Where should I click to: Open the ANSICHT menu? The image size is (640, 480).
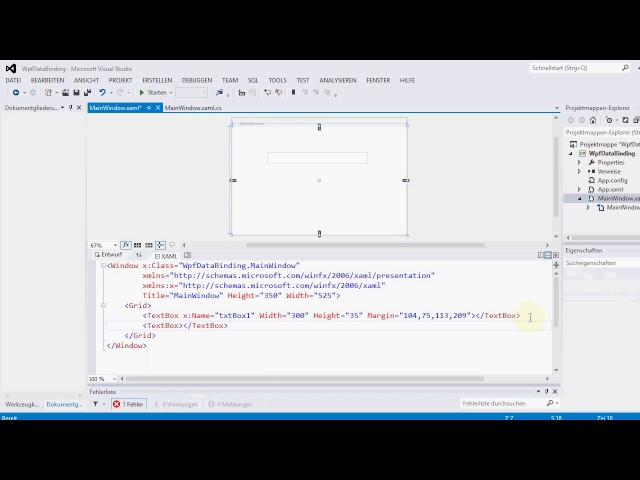[x=86, y=80]
